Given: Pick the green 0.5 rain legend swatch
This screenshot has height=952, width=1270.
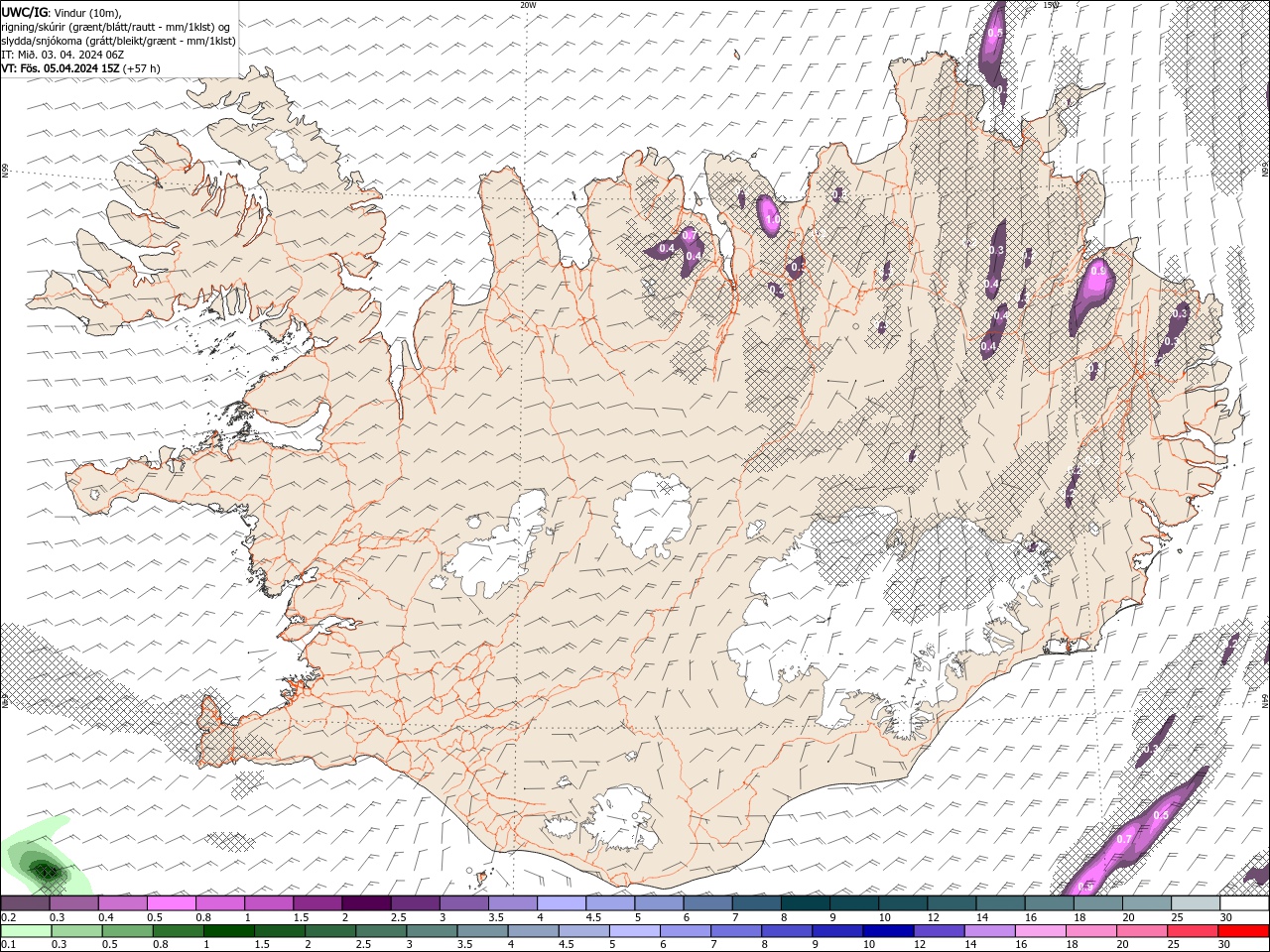Looking at the screenshot, I should [127, 931].
